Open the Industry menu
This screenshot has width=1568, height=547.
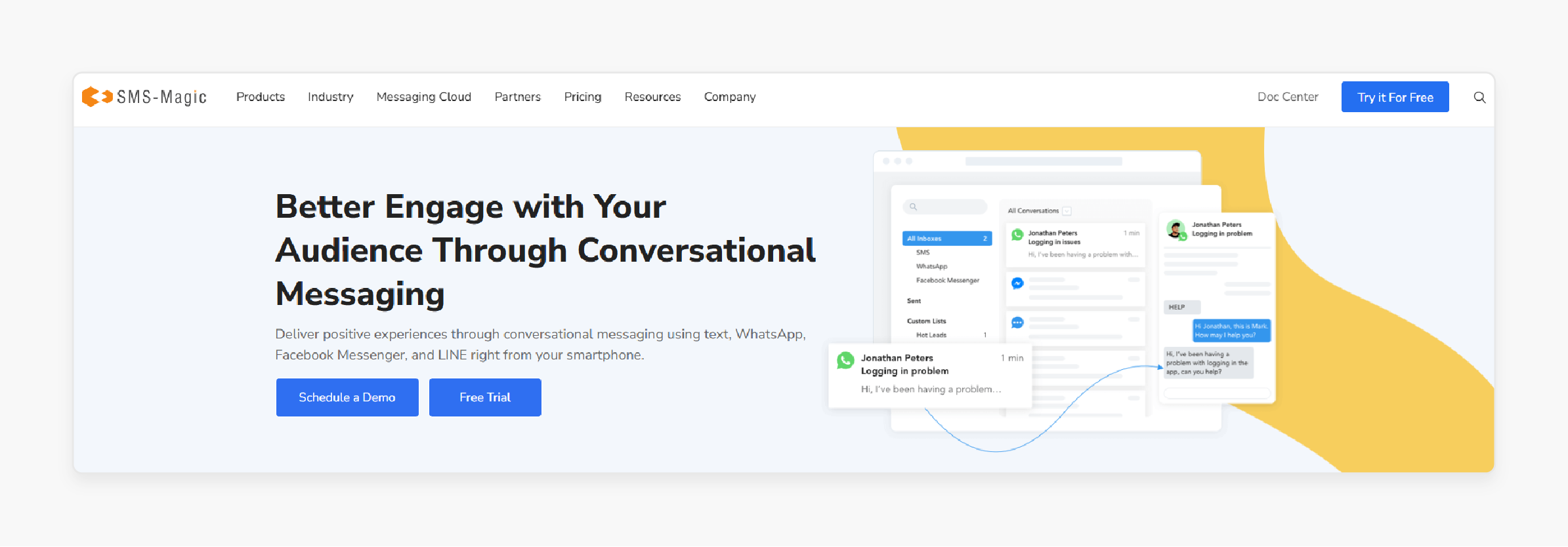tap(331, 97)
